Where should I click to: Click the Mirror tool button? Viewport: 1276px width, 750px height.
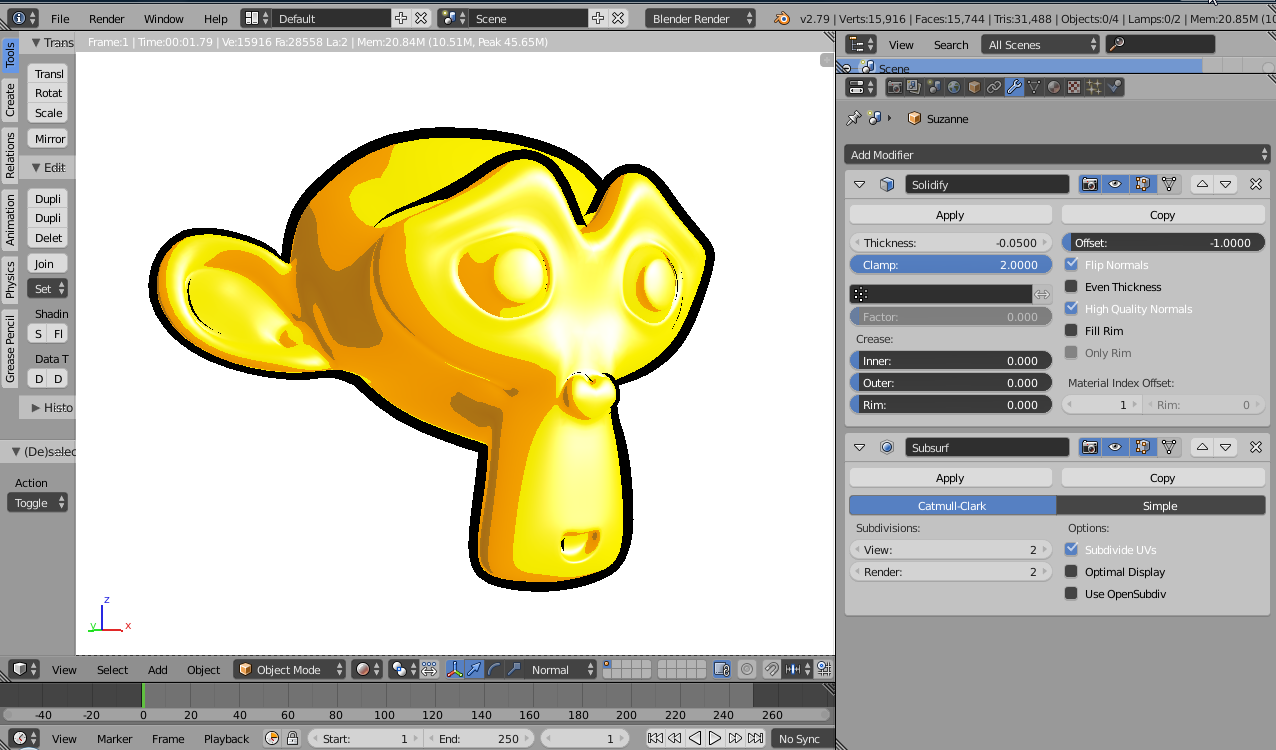point(48,138)
